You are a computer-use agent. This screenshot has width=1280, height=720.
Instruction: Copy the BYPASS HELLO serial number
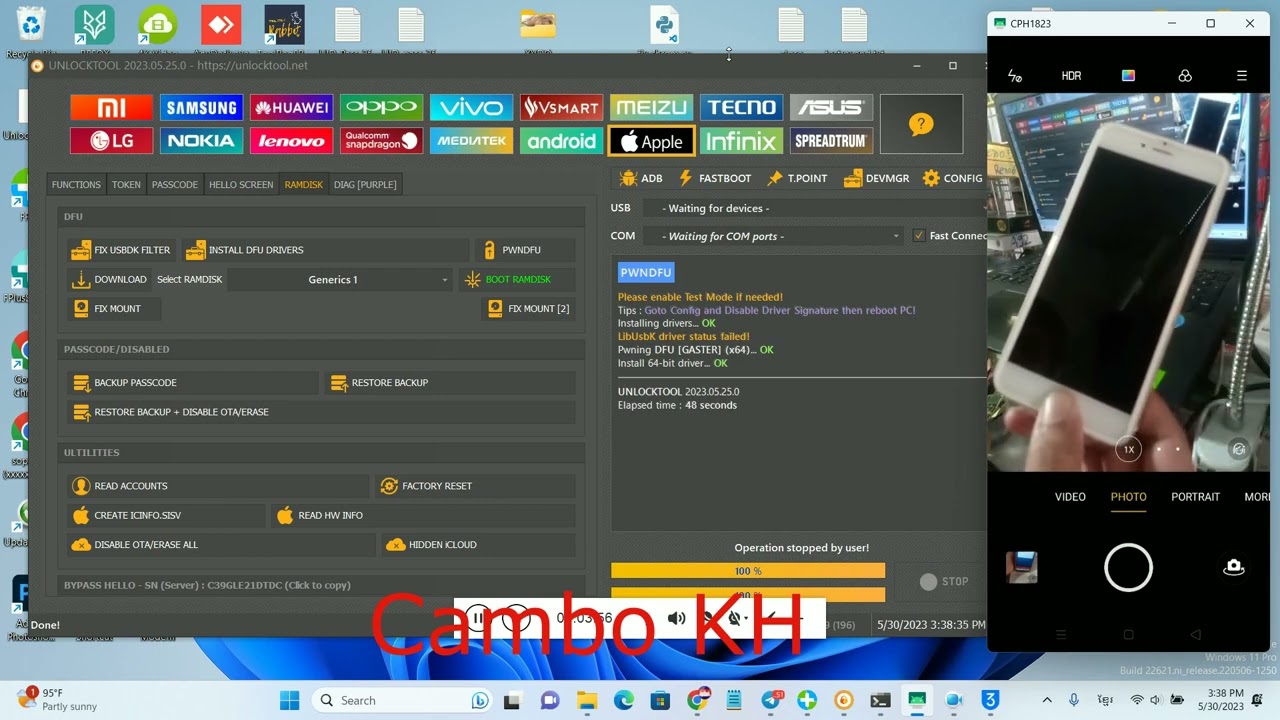(207, 585)
